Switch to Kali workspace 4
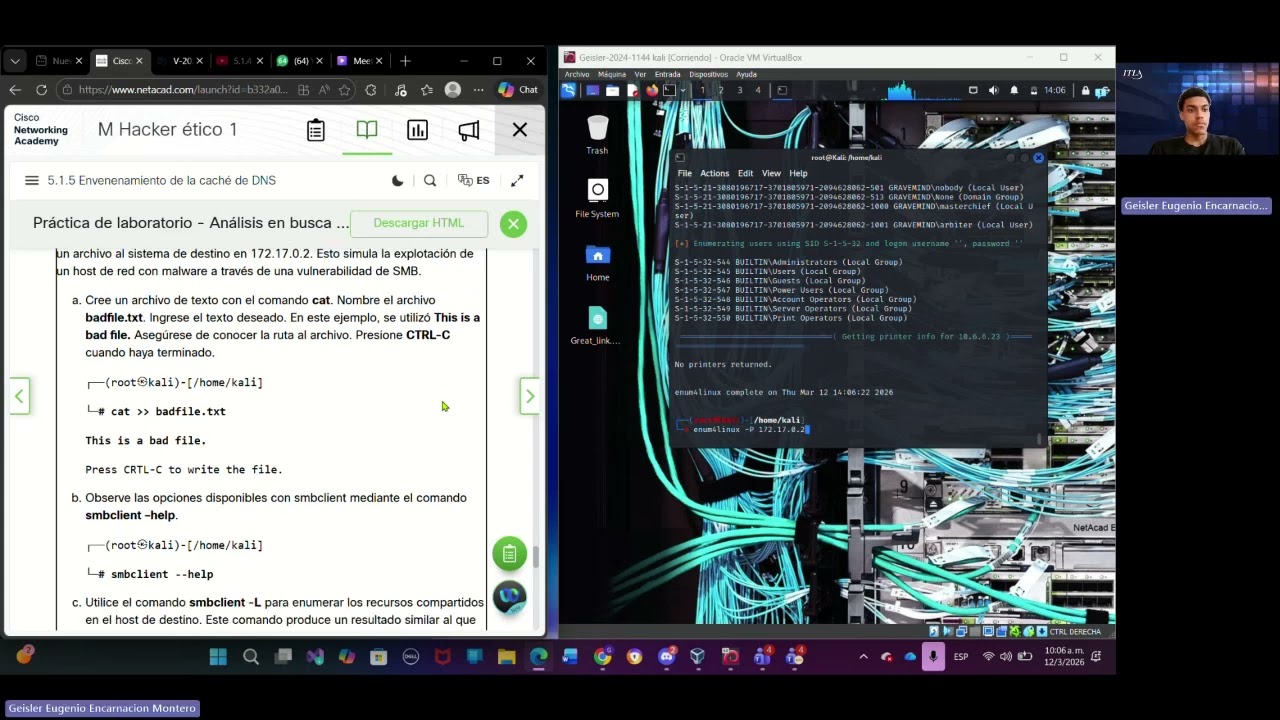Image resolution: width=1280 pixels, height=720 pixels. [x=758, y=90]
